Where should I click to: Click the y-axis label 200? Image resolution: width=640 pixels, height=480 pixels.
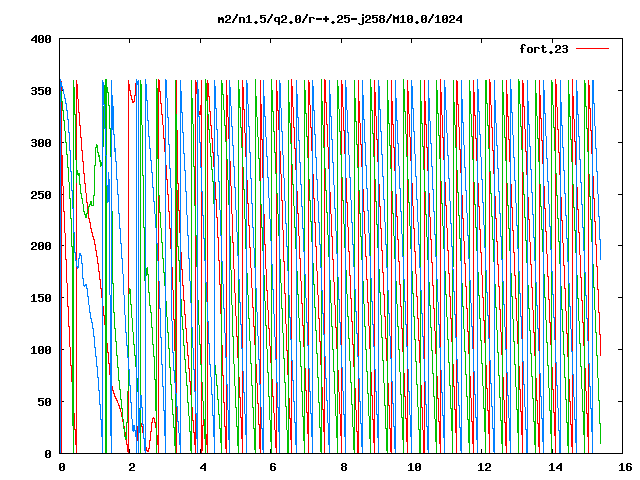click(41, 246)
